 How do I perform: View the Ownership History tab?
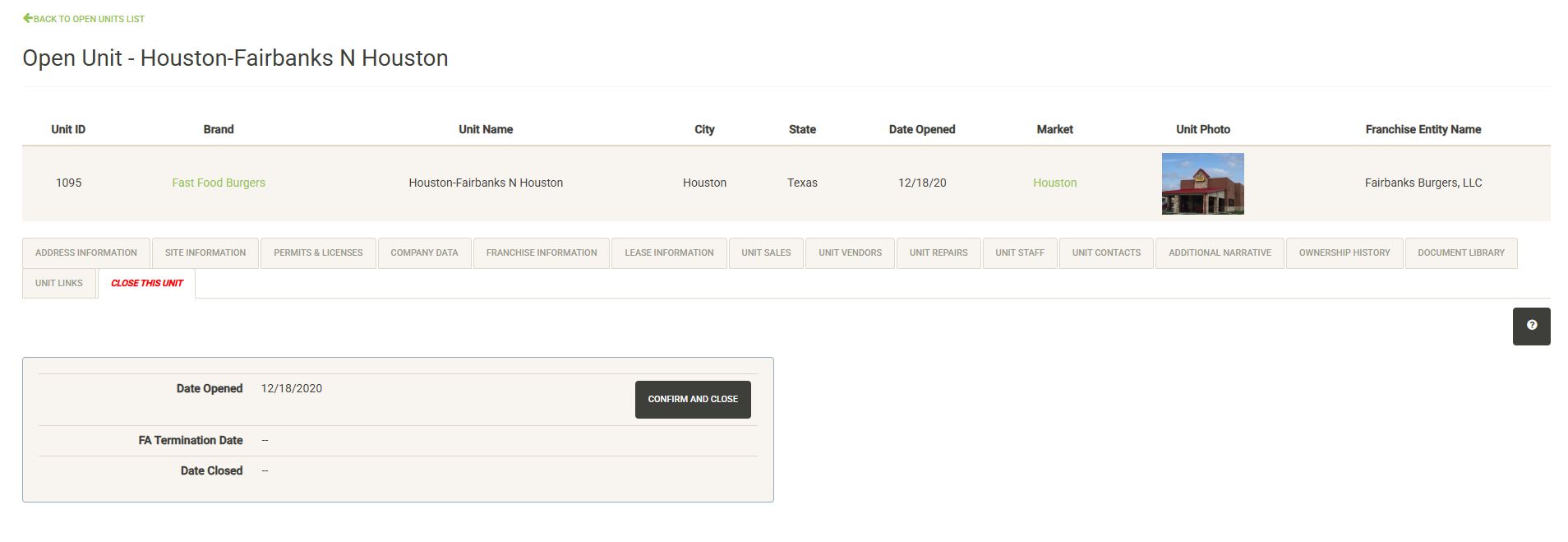1344,253
